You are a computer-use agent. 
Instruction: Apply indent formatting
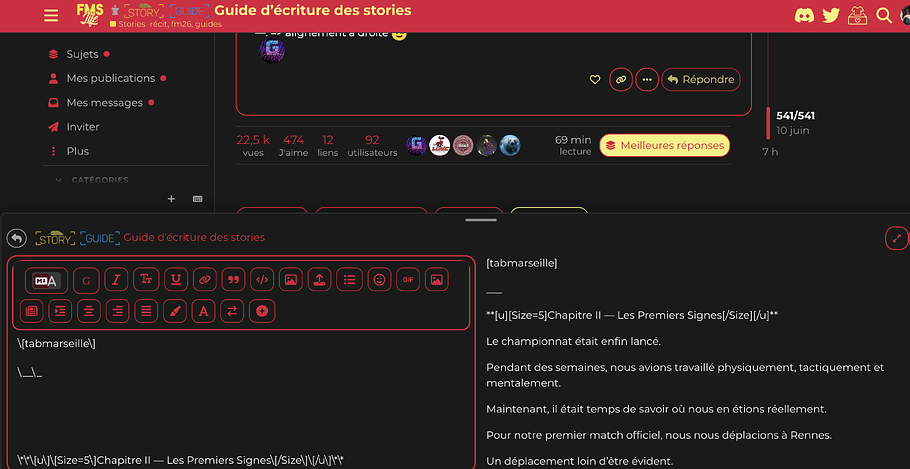tap(60, 311)
